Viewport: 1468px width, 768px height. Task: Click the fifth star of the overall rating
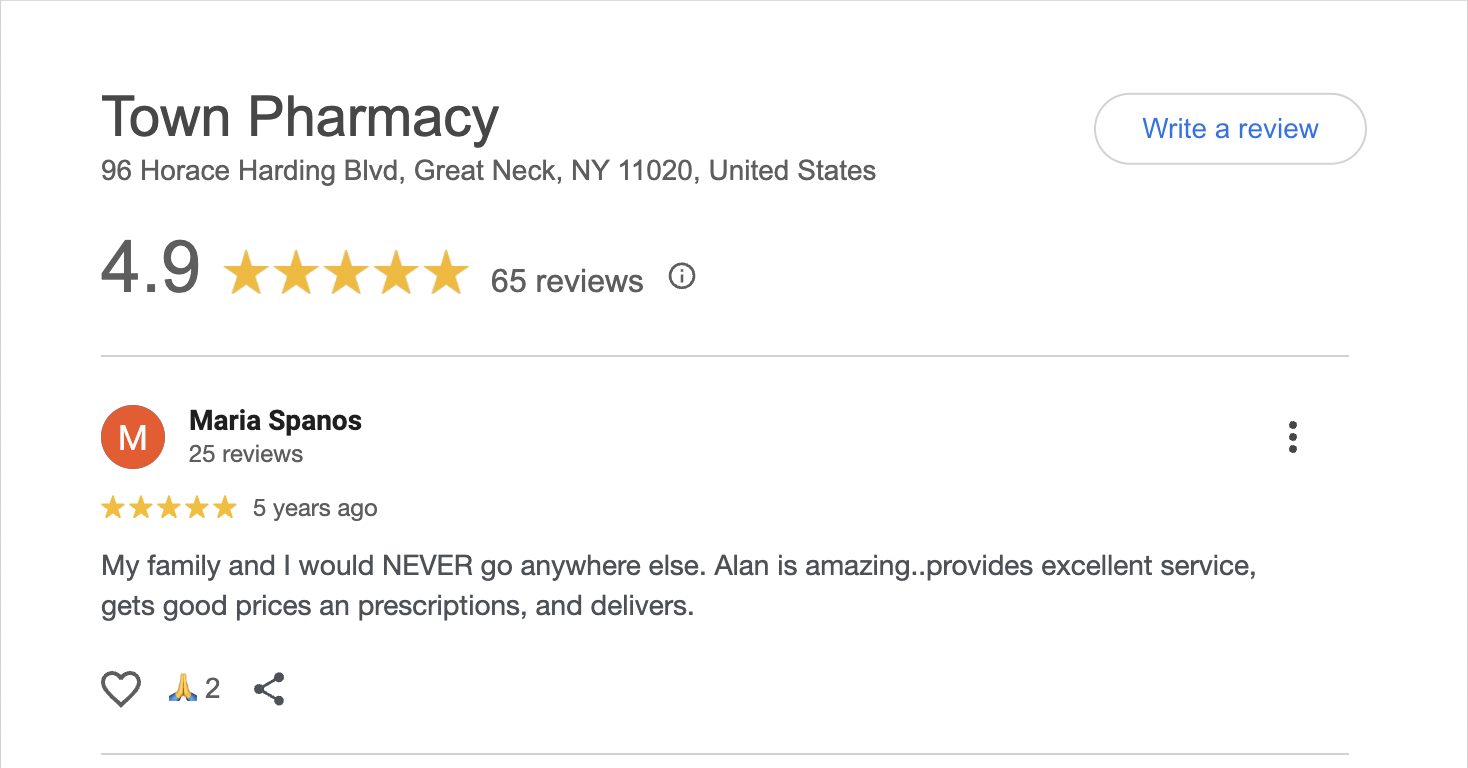pyautogui.click(x=446, y=274)
